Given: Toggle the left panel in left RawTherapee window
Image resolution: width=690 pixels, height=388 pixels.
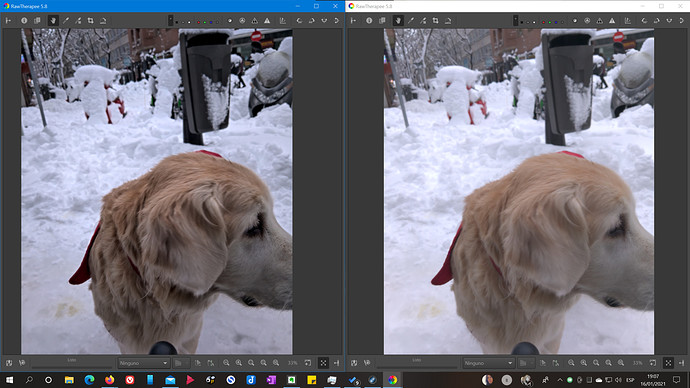Looking at the screenshot, I should click(8, 21).
